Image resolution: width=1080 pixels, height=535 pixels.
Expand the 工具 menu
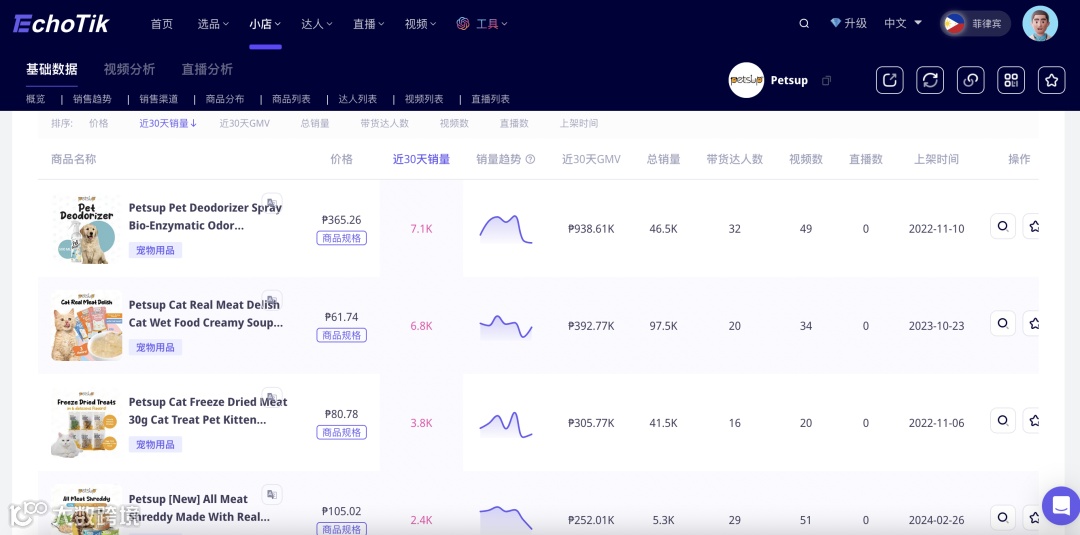[492, 23]
